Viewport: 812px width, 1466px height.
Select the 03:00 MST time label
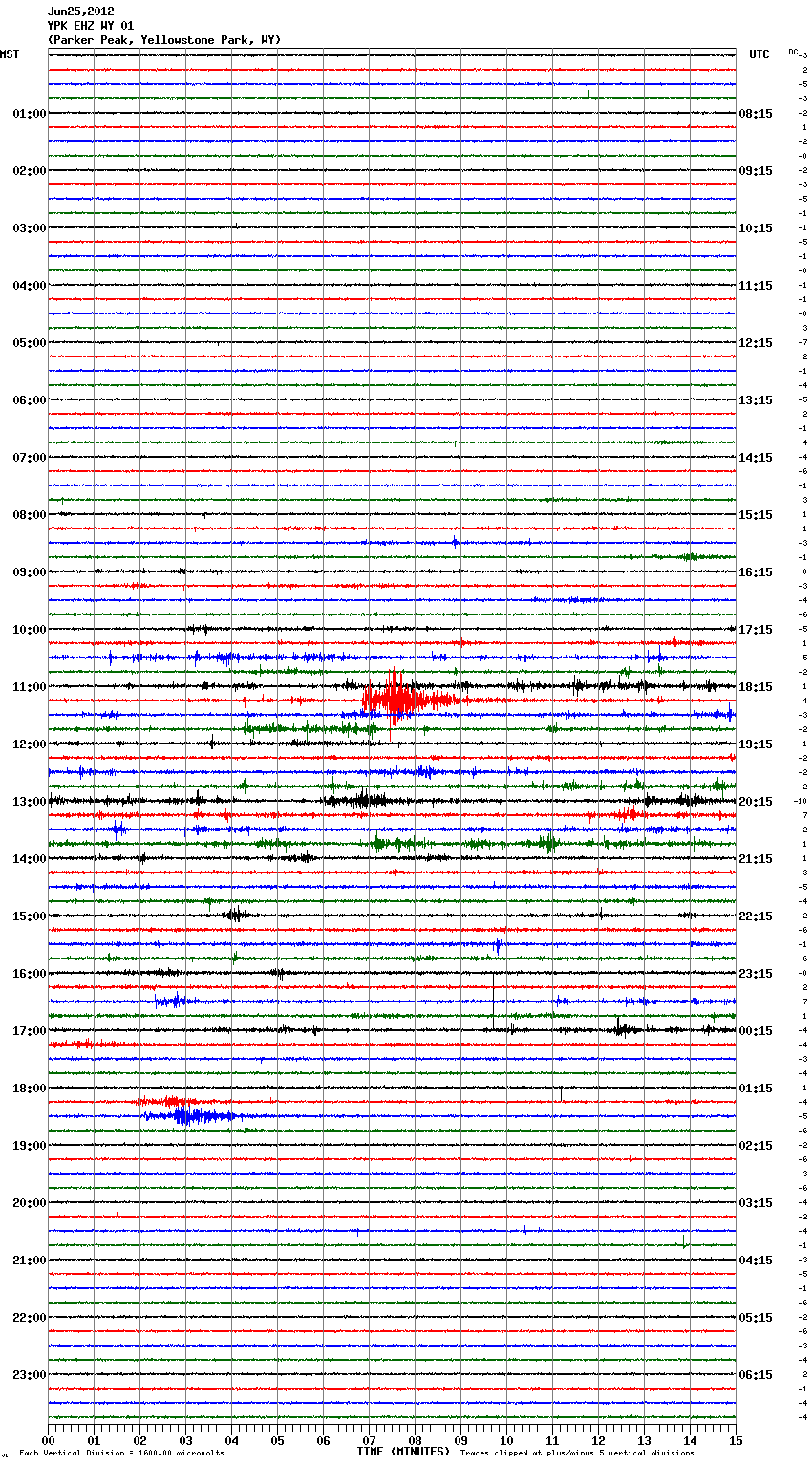click(x=30, y=228)
